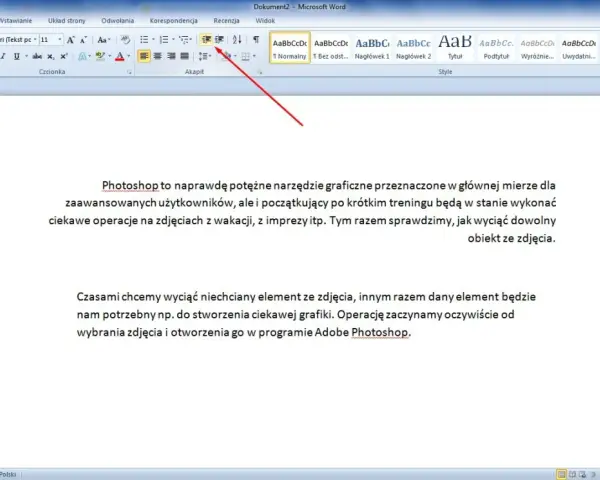
Task: Apply the Tytuł style
Action: click(455, 48)
